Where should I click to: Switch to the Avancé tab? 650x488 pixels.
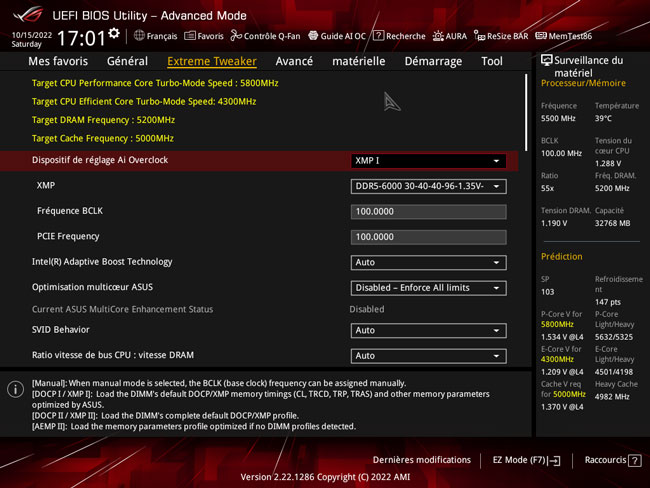pyautogui.click(x=294, y=61)
